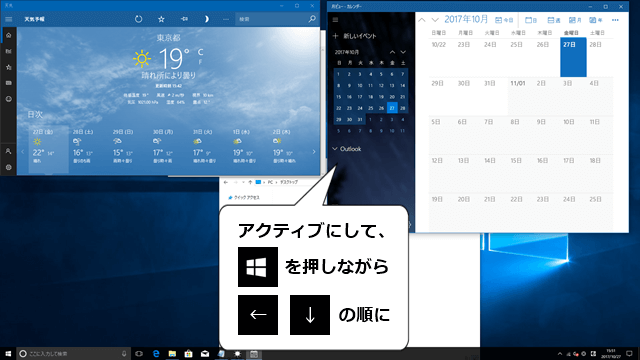Click the taskbar search box
The width and height of the screenshot is (640, 360).
[x=73, y=353]
